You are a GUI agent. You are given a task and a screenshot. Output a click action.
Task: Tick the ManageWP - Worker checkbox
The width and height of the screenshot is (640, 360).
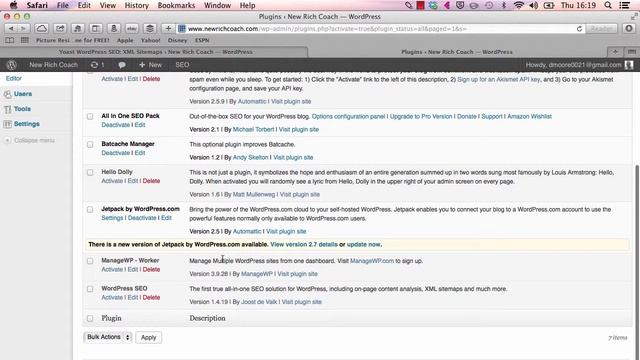point(90,261)
